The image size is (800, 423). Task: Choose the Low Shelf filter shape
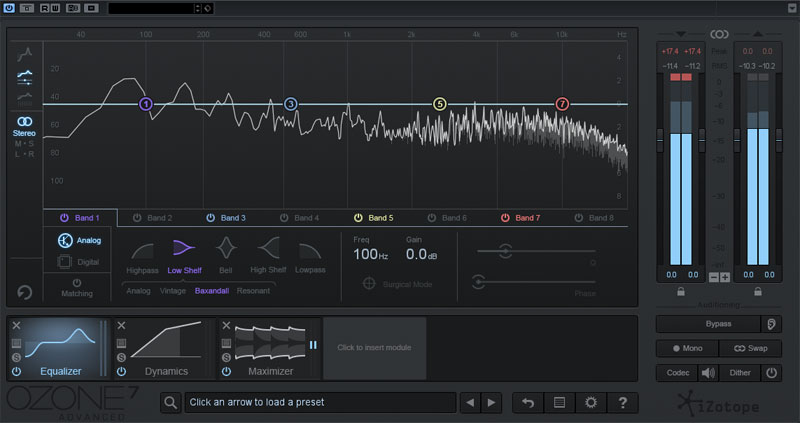(184, 257)
